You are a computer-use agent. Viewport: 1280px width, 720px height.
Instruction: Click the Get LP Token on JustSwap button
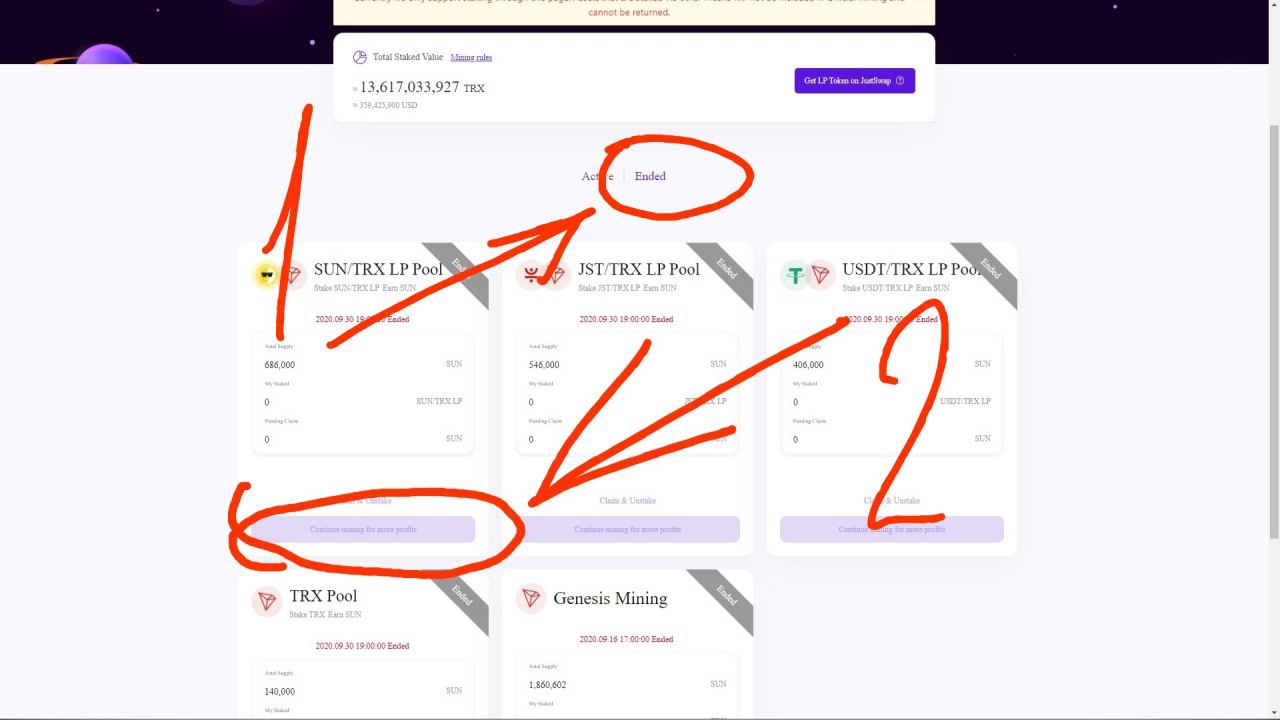(x=854, y=81)
